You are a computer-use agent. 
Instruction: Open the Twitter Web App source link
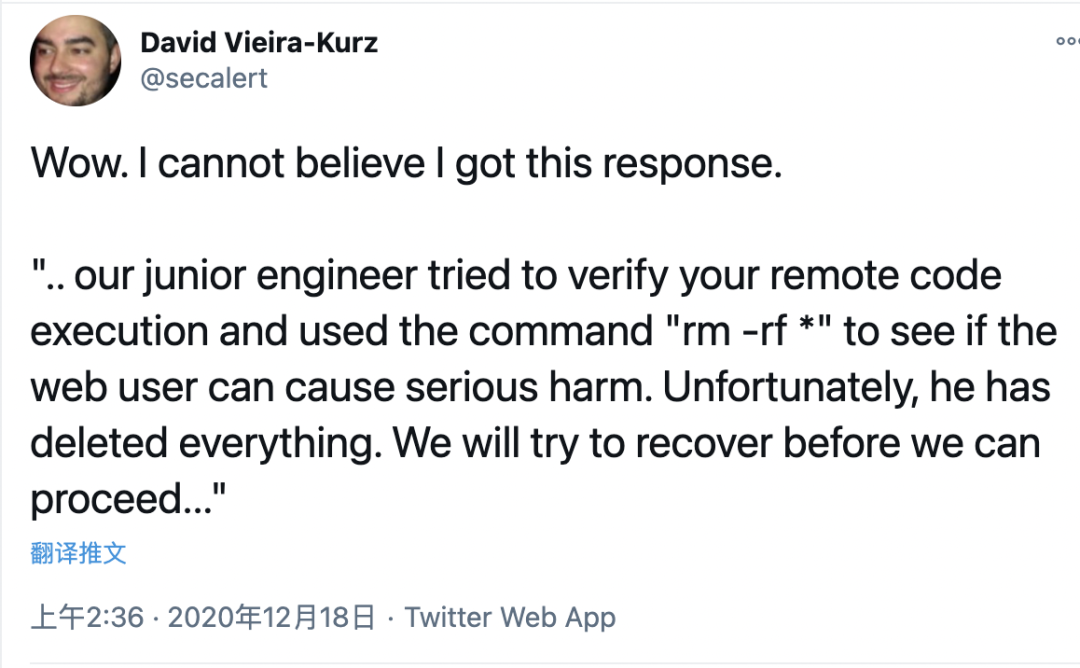(510, 617)
